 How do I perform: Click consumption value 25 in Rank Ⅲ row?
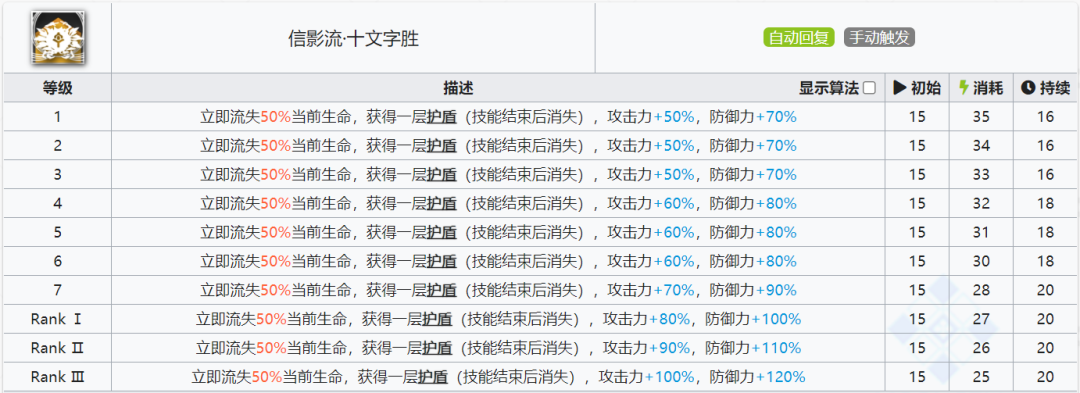[x=981, y=377]
